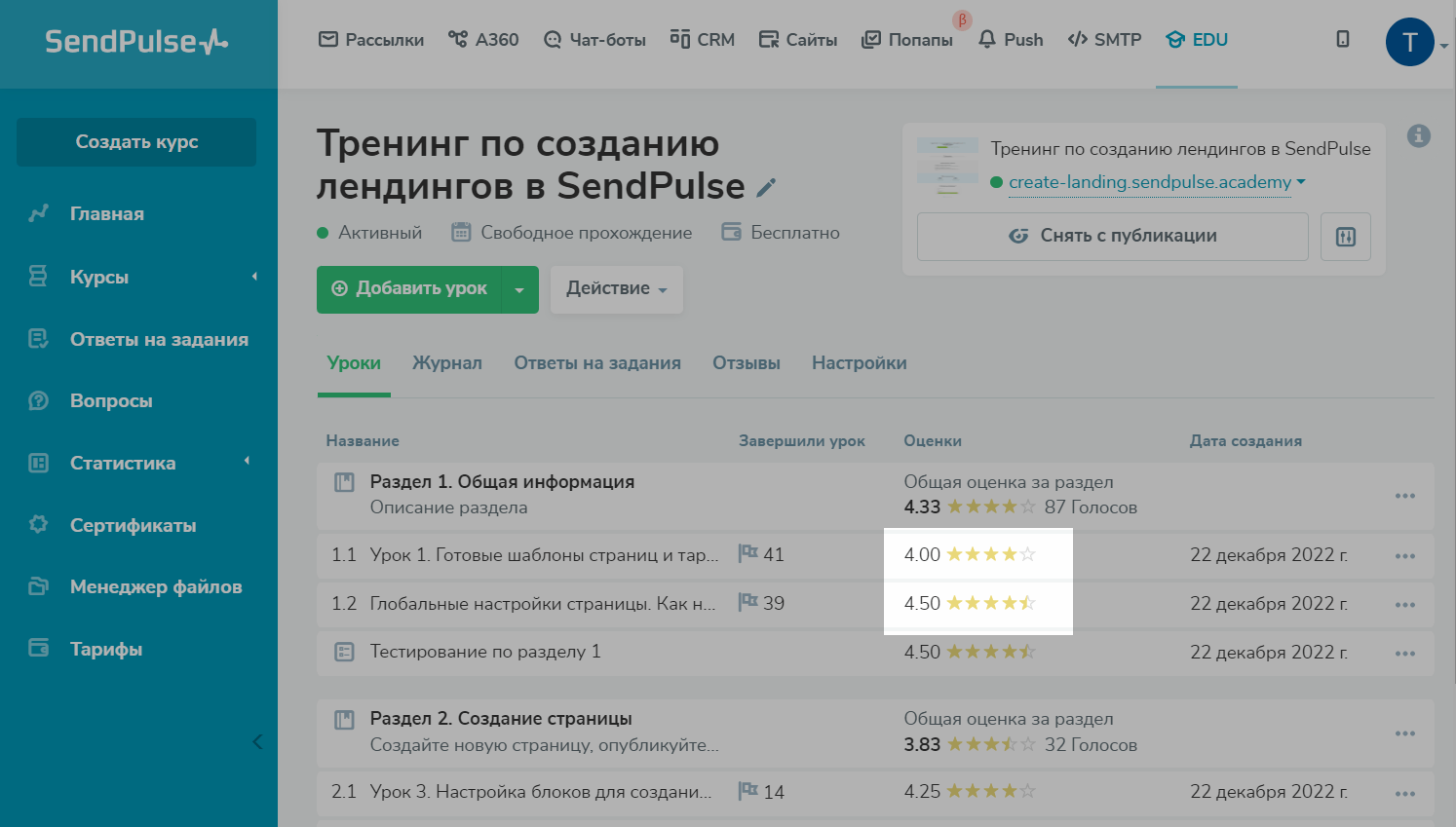Click the Сертификаты gear icon in sidebar
Screen dimensions: 1456x827
(x=39, y=525)
